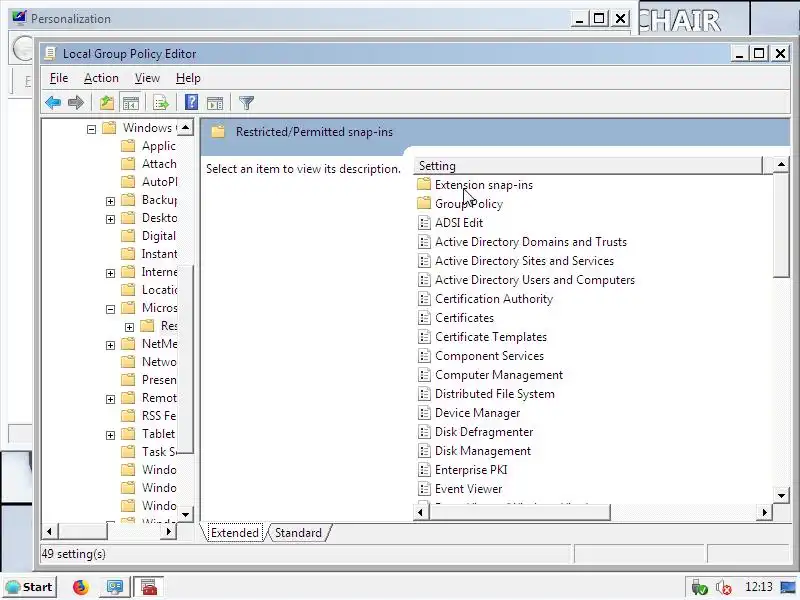Switch to the Extended tab
The image size is (800, 600).
(235, 533)
